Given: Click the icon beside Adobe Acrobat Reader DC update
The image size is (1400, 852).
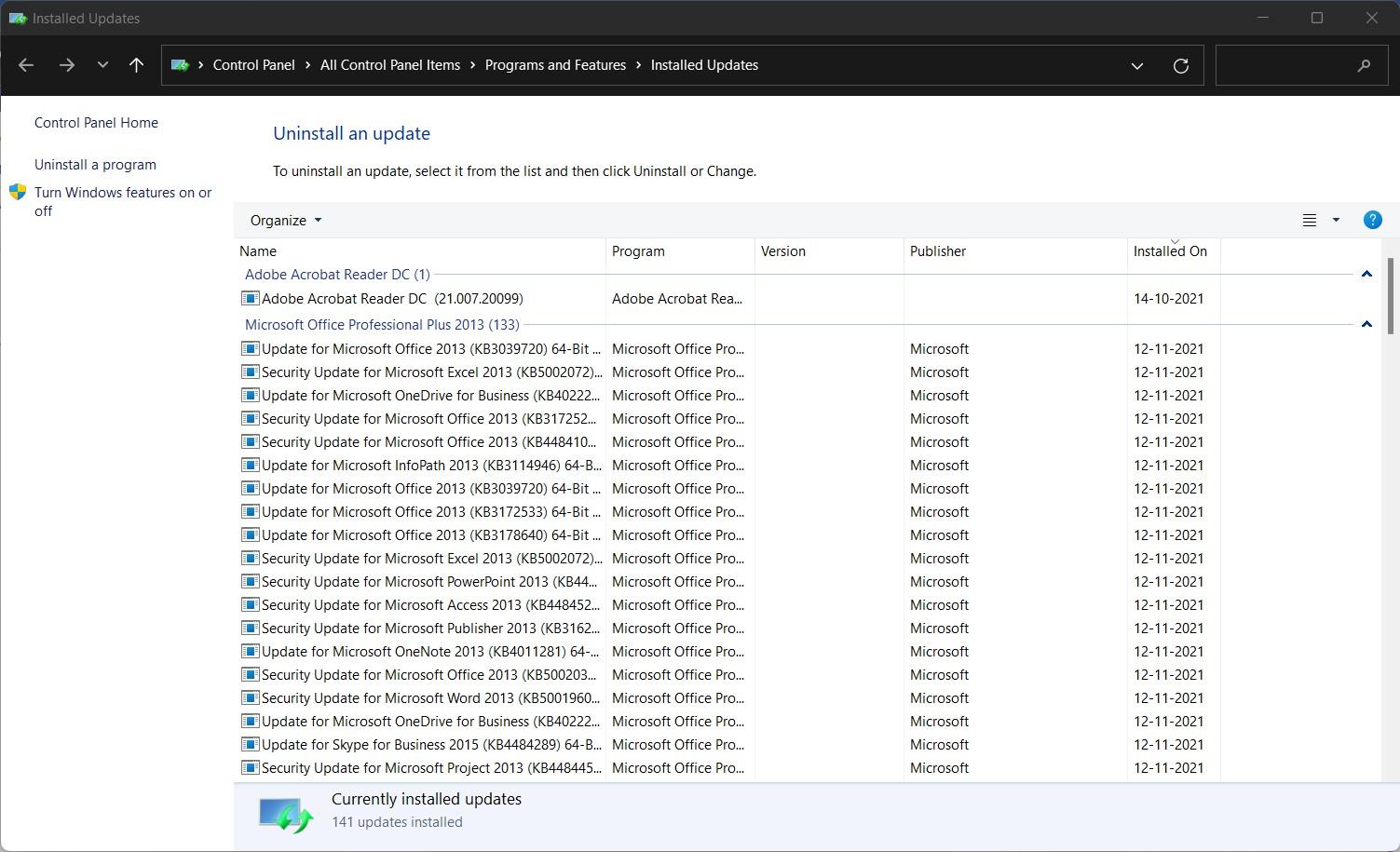Looking at the screenshot, I should [x=250, y=298].
